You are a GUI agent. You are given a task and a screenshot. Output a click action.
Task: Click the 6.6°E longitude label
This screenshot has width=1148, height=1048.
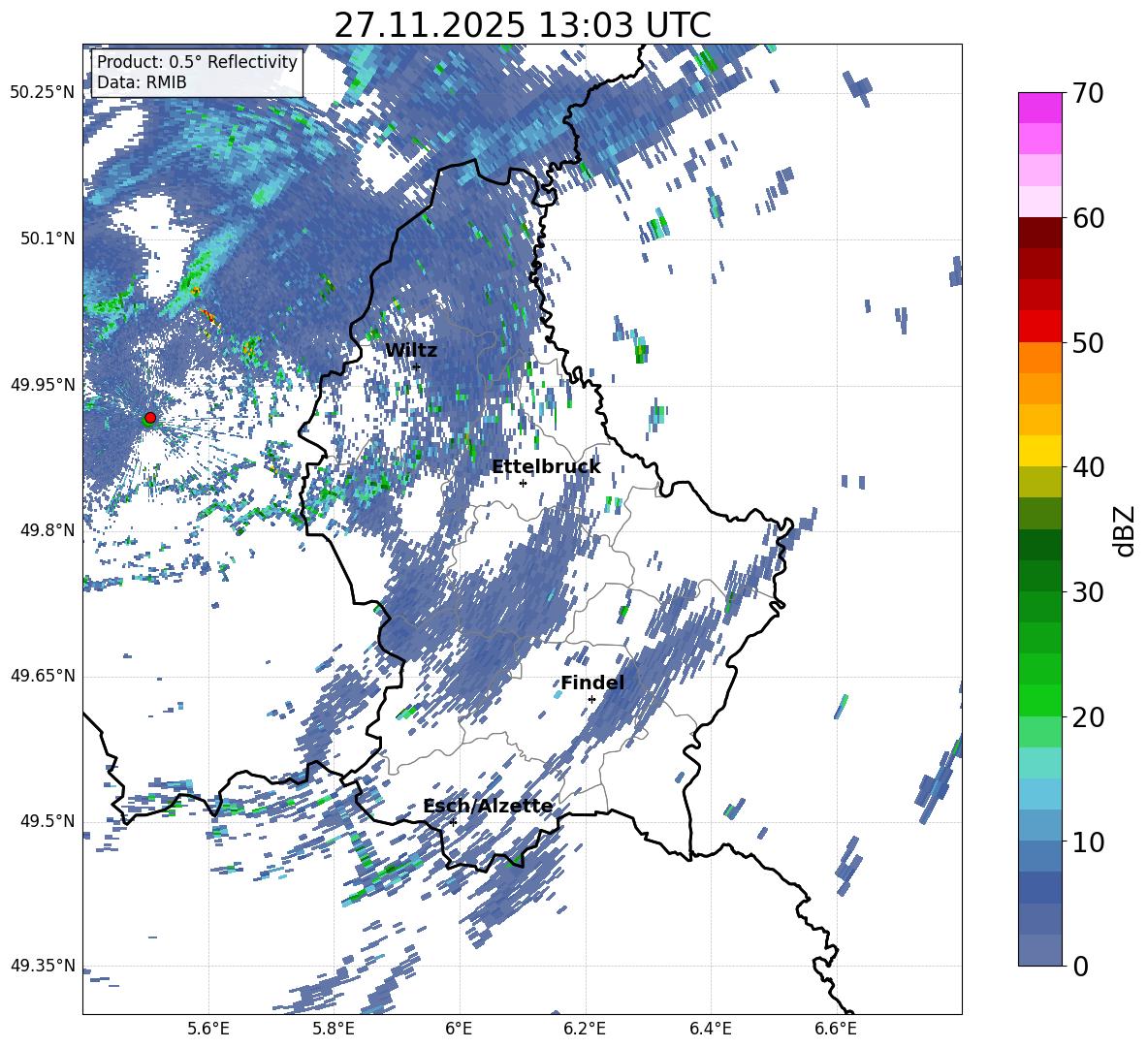pyautogui.click(x=836, y=1030)
